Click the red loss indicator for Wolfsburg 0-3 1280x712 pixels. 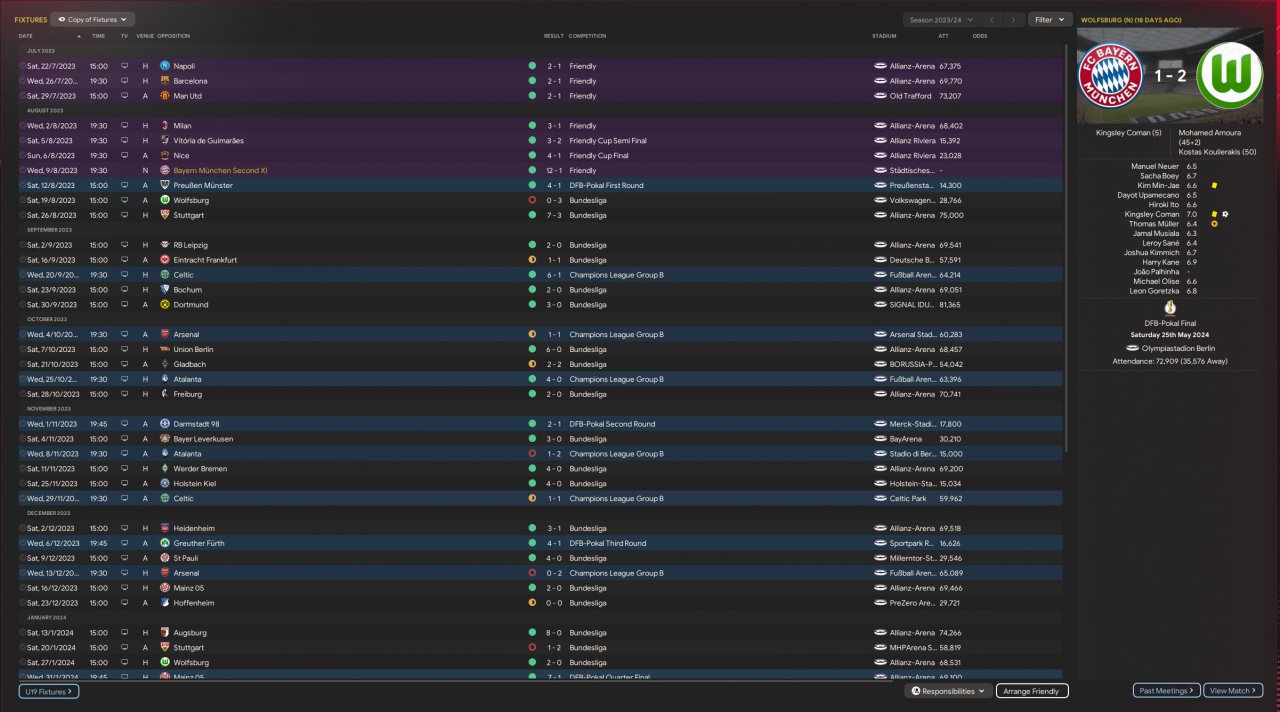(x=532, y=200)
